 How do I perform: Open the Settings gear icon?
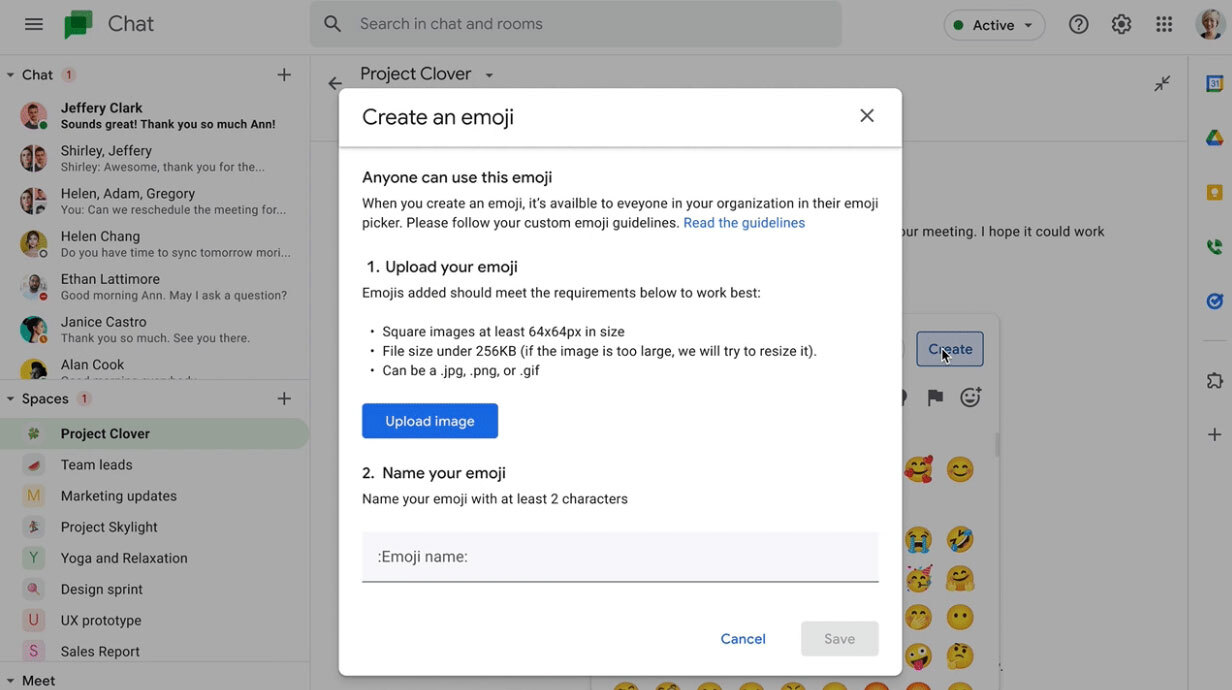click(1121, 25)
